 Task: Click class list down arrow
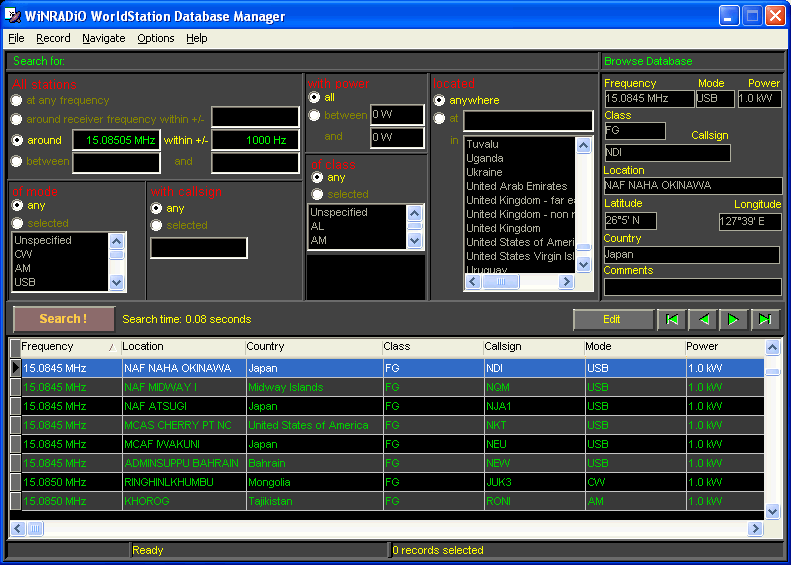coord(415,241)
